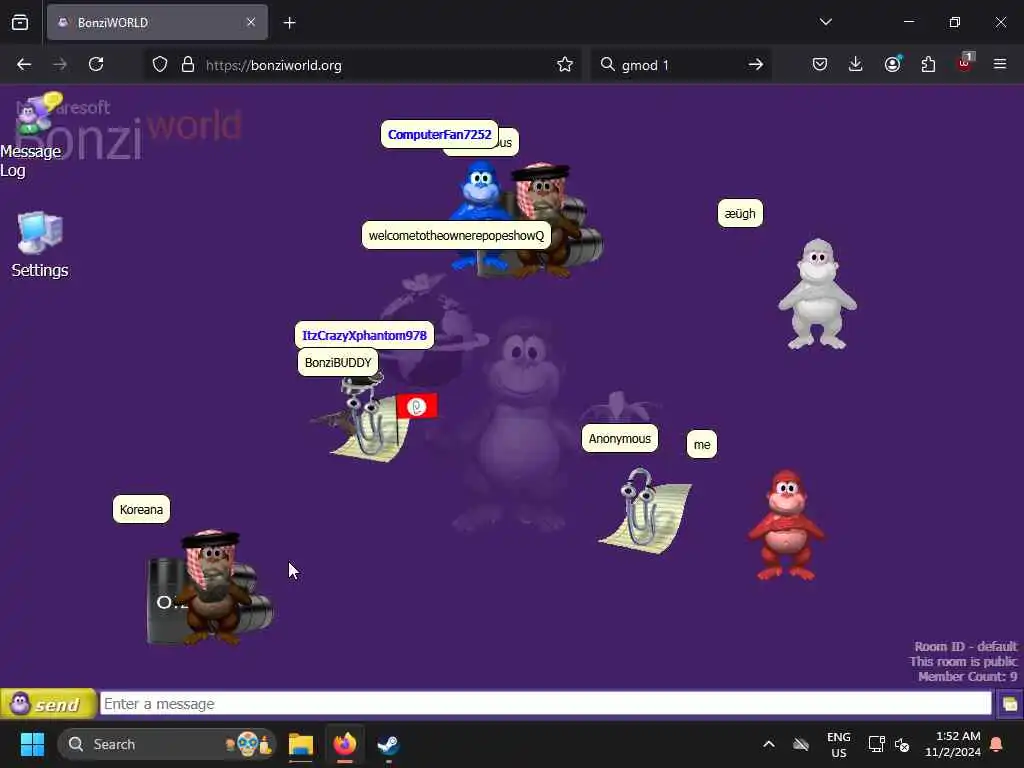Open a new browser tab
1024x768 pixels.
[x=289, y=23]
